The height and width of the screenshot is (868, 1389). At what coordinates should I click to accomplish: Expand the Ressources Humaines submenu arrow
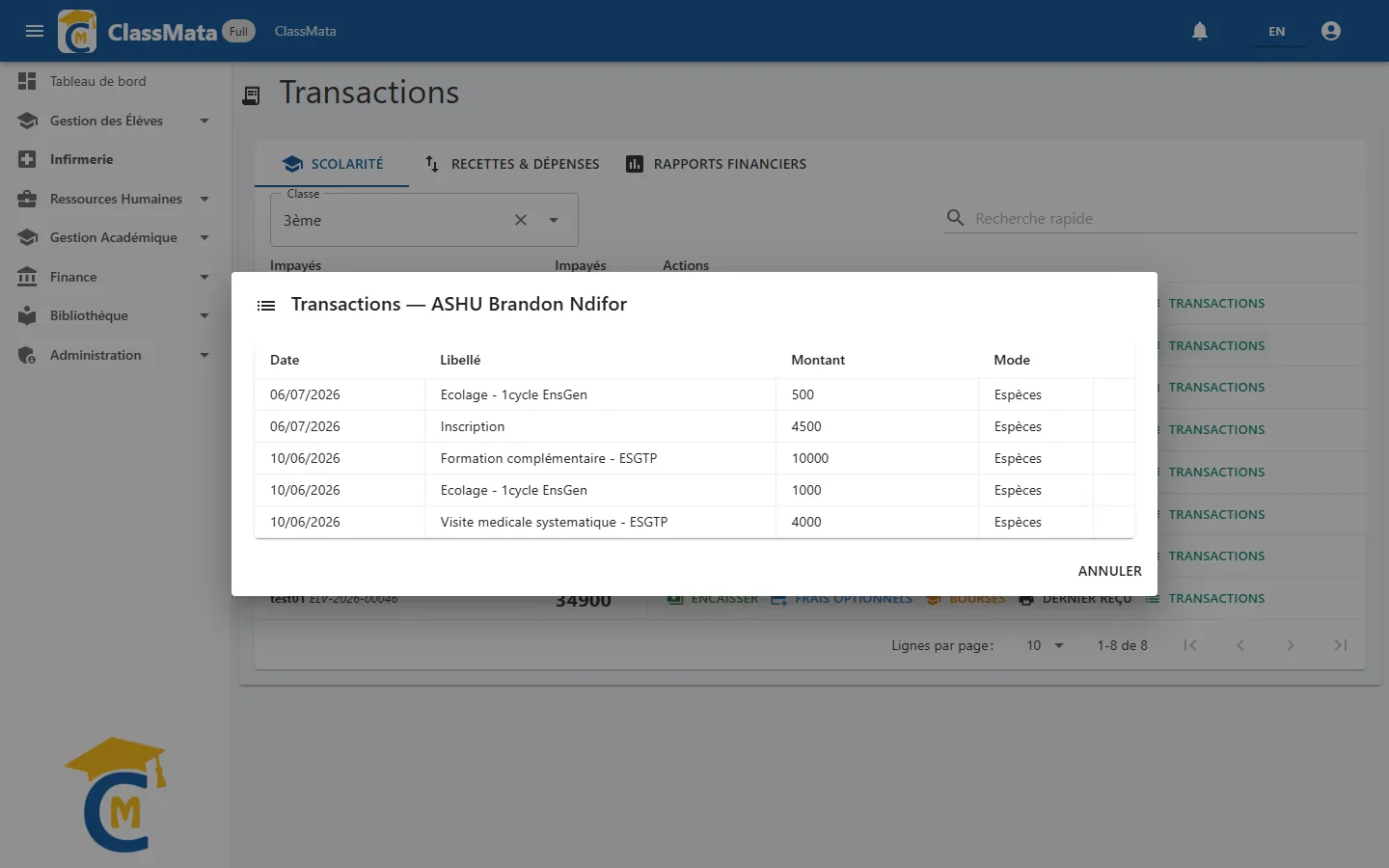204,199
